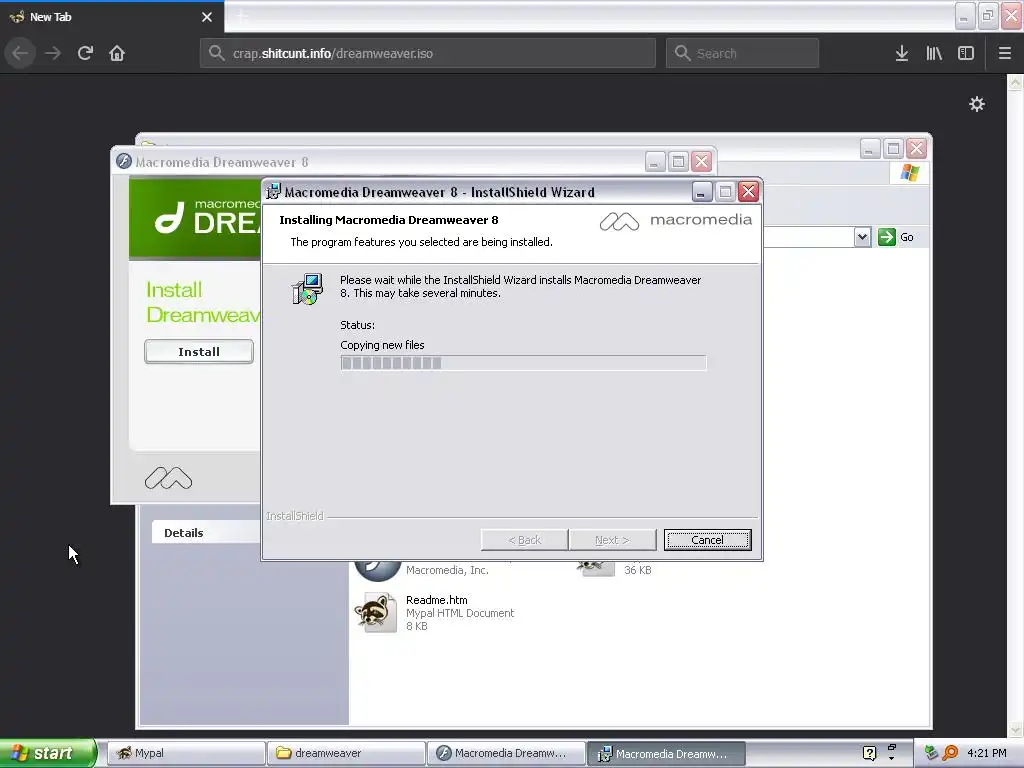Switch to Dreamweaver launcher taskbar button
The width and height of the screenshot is (1024, 768).
[506, 753]
